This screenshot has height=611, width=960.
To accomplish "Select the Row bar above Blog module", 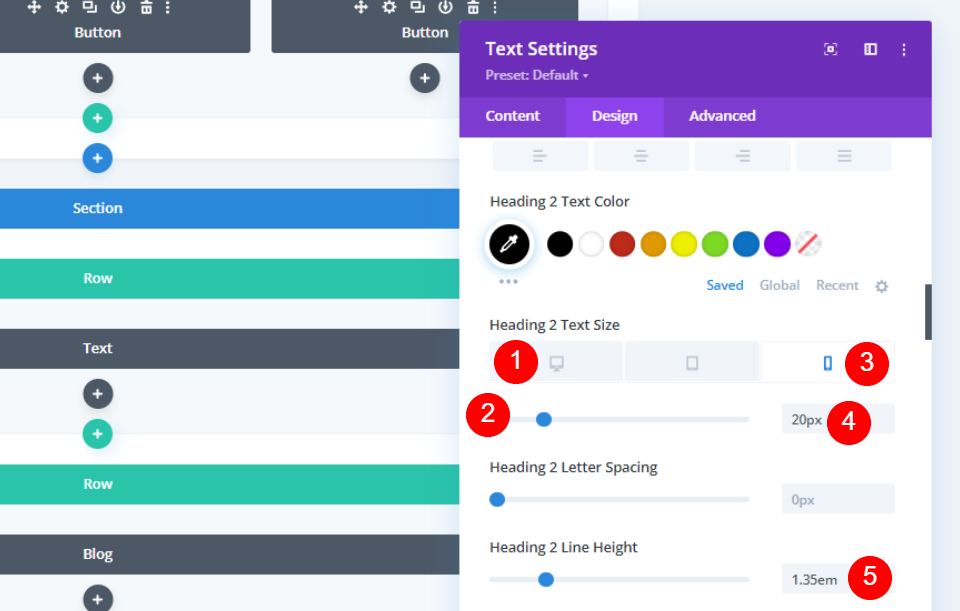I will [x=230, y=484].
